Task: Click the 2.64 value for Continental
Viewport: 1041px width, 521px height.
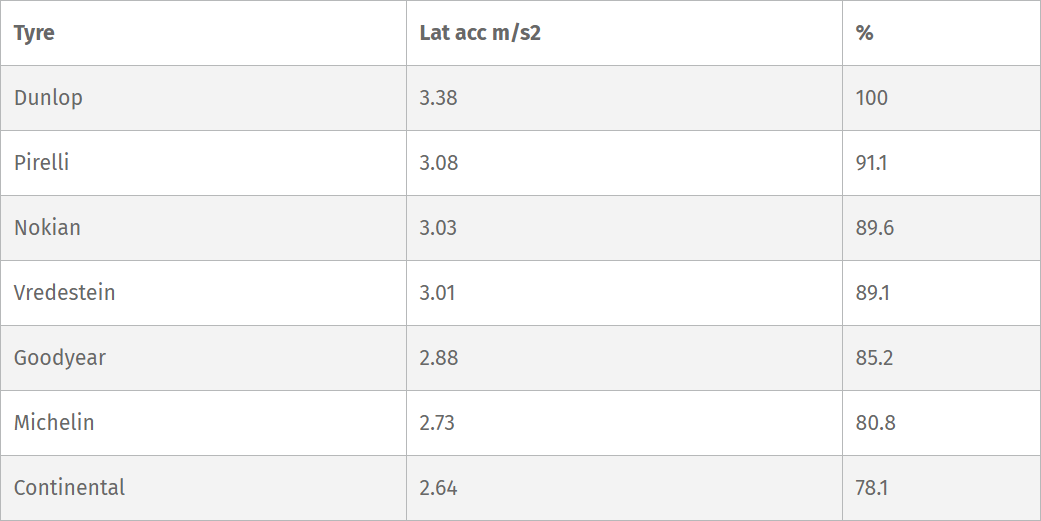Action: tap(438, 488)
